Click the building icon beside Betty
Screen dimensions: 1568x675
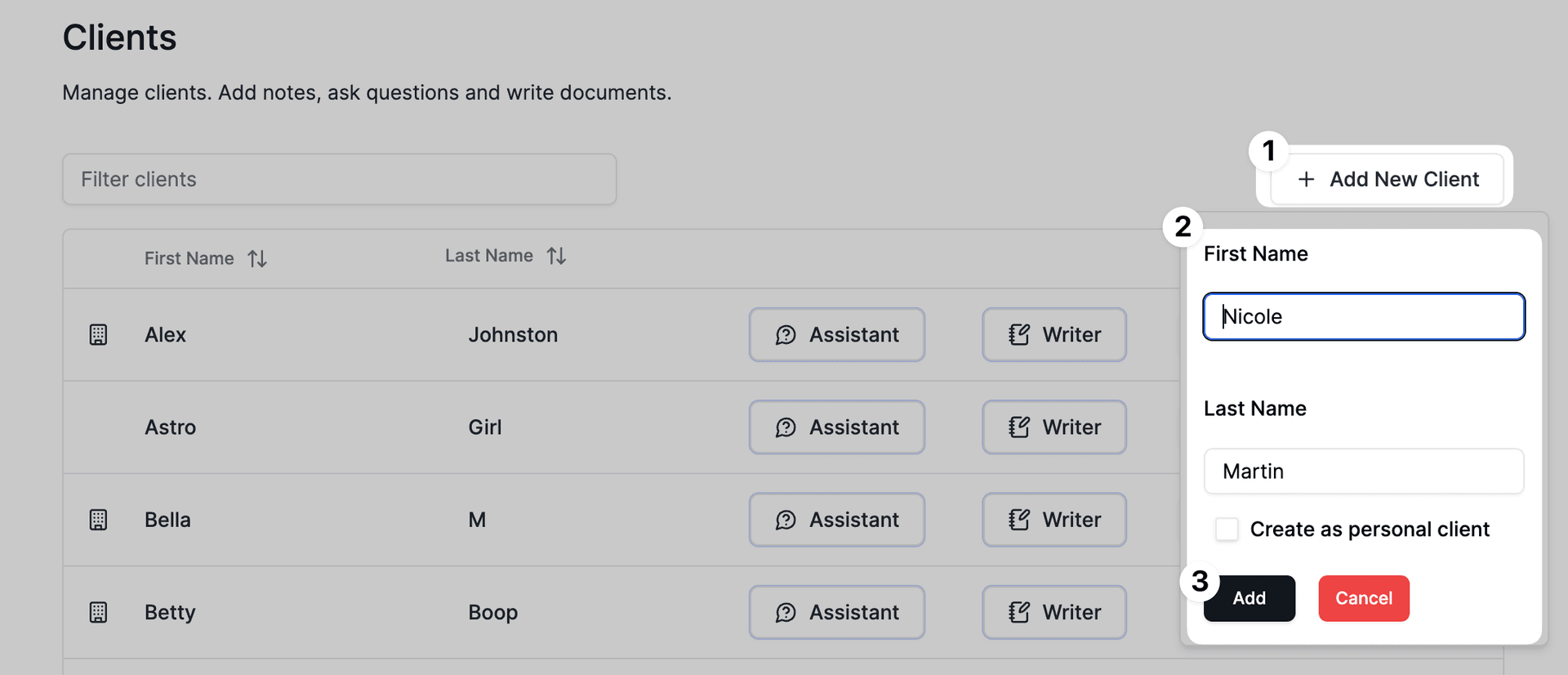click(98, 612)
